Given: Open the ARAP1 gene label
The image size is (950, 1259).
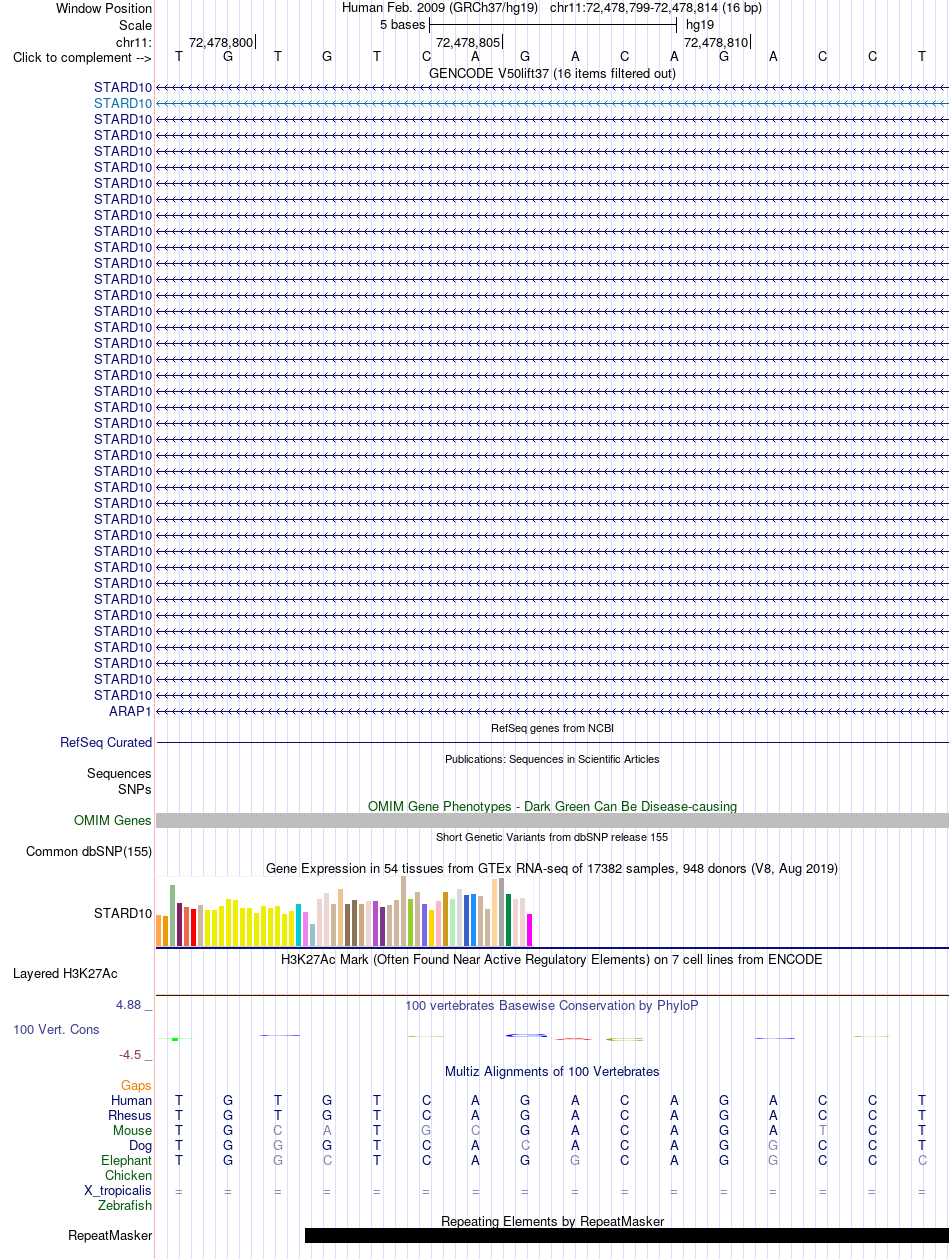Looking at the screenshot, I should point(130,711).
